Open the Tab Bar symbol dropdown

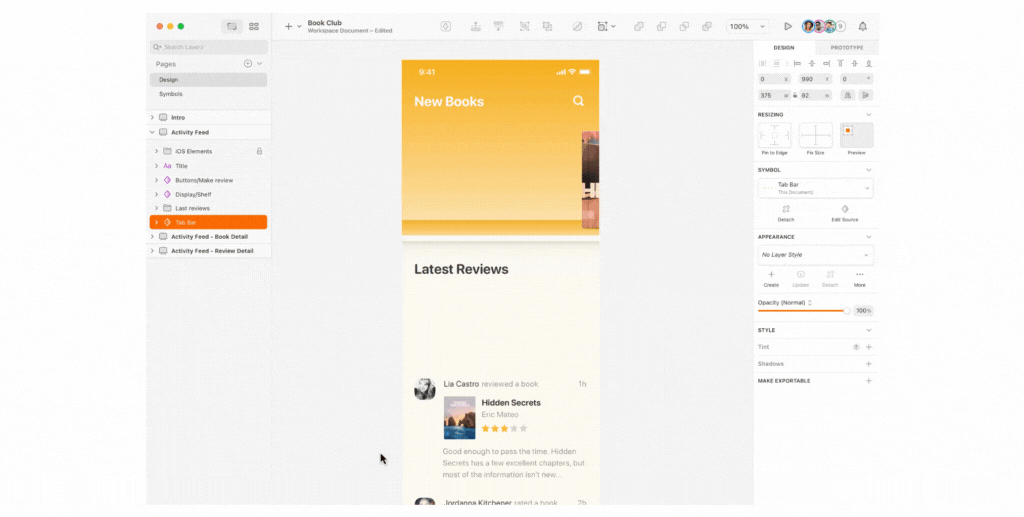816,188
